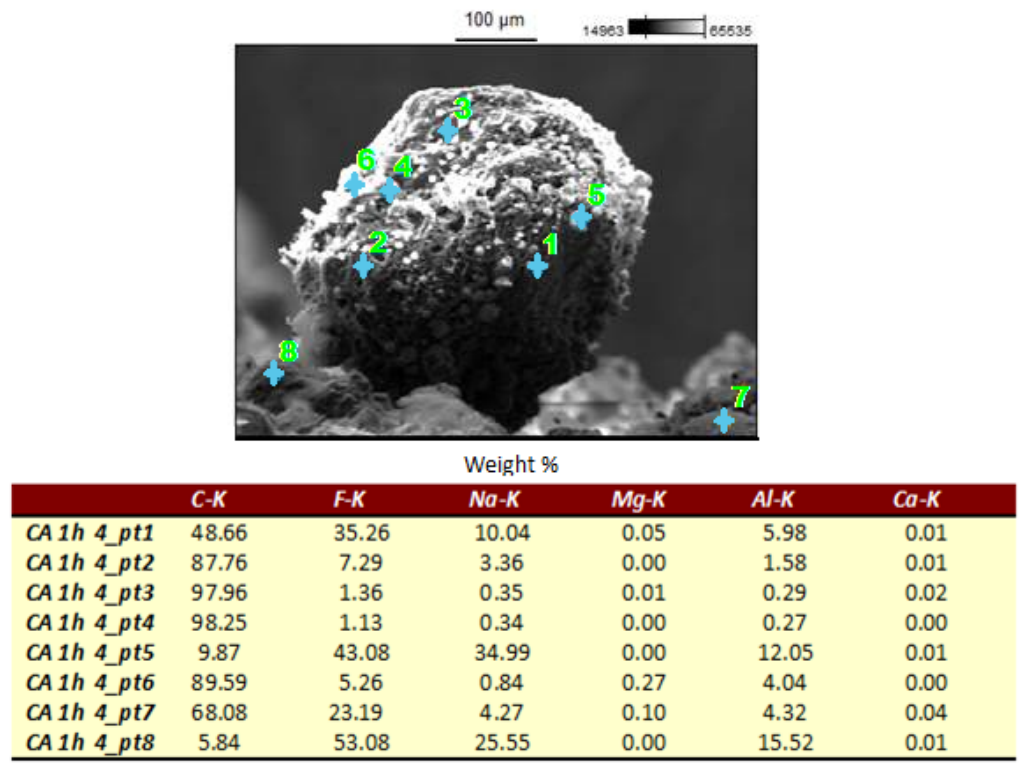Click the C-K value 97.96
The image size is (1027, 771).
(219, 593)
